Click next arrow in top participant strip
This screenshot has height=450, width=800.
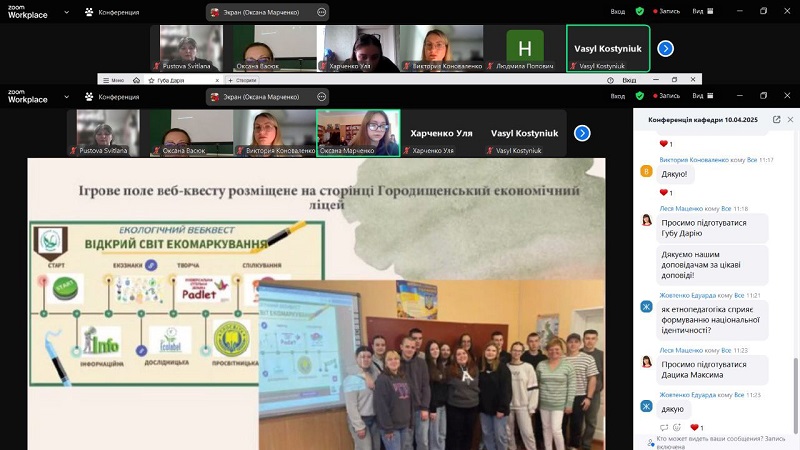point(665,48)
